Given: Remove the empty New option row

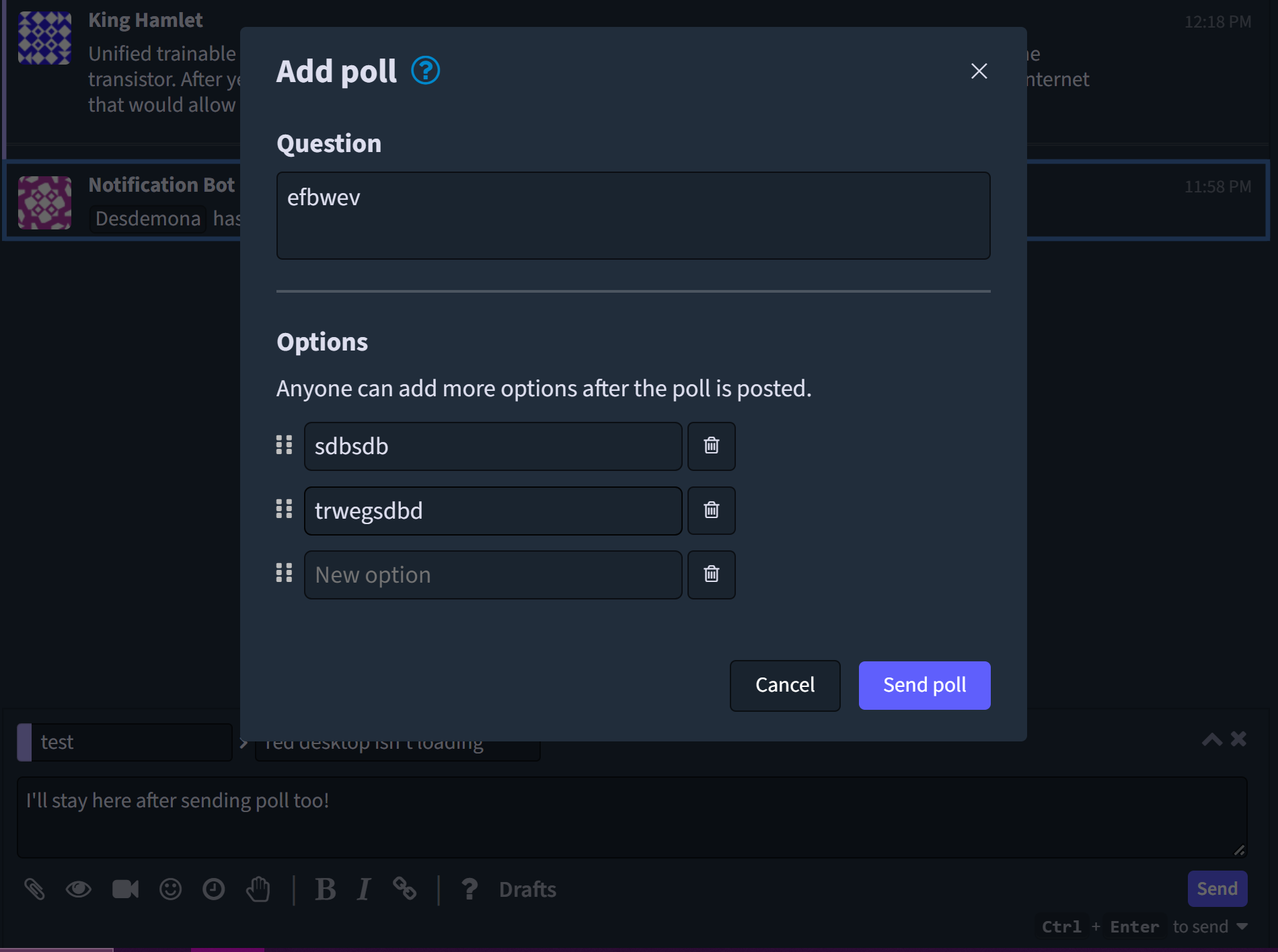Looking at the screenshot, I should tap(711, 575).
